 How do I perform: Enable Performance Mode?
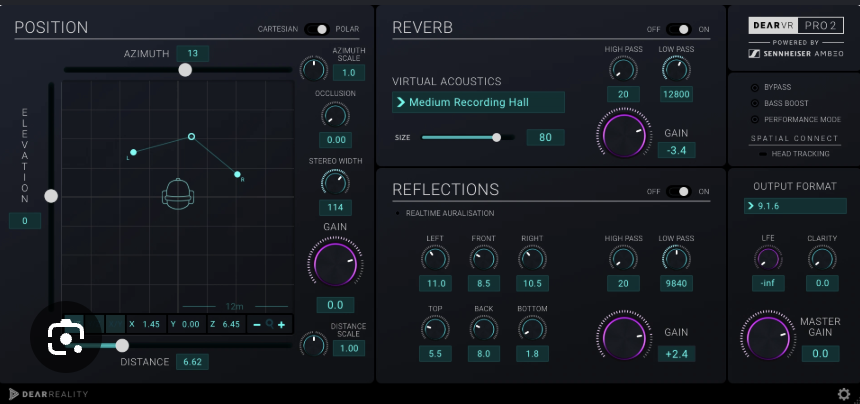coord(755,119)
